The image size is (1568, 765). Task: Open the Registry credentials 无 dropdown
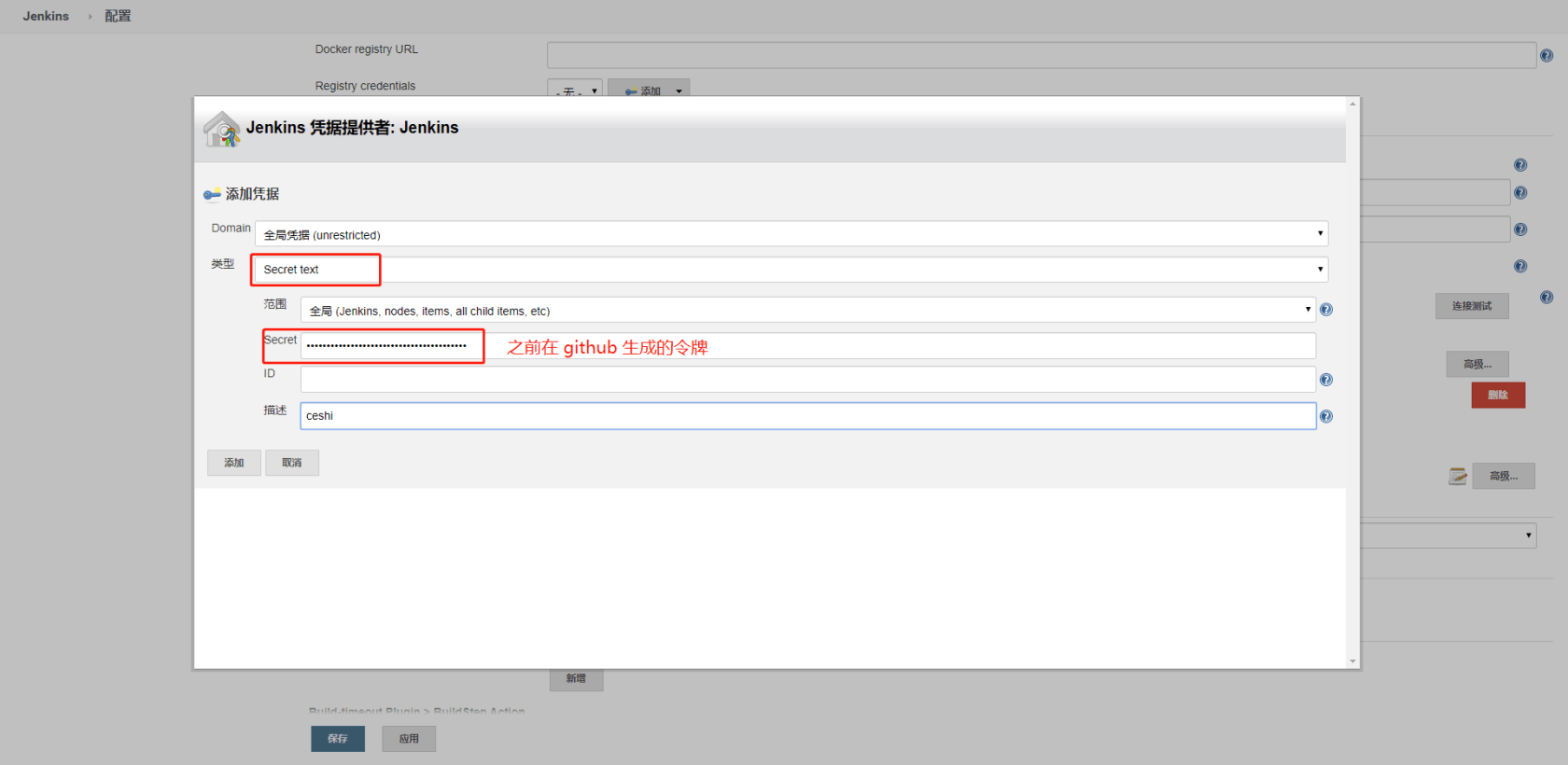pos(575,90)
